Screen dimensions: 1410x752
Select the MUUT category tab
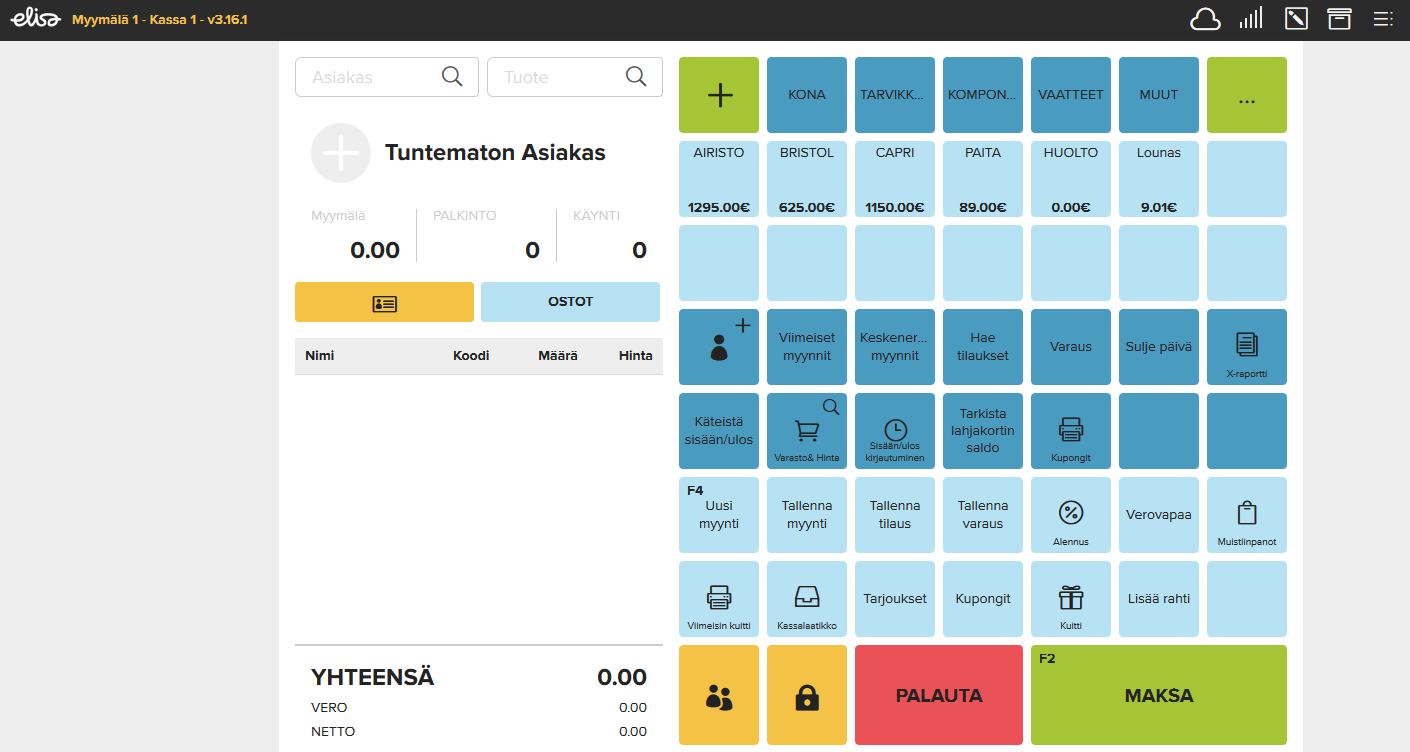pos(1159,95)
